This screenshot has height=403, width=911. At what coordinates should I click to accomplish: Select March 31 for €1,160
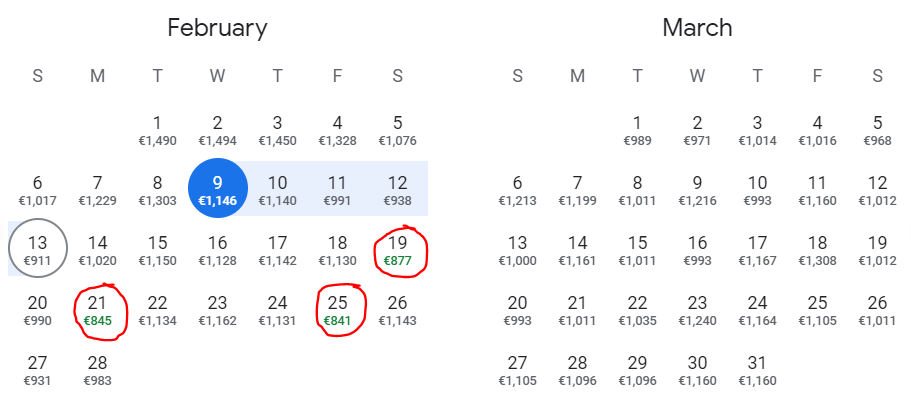point(757,369)
